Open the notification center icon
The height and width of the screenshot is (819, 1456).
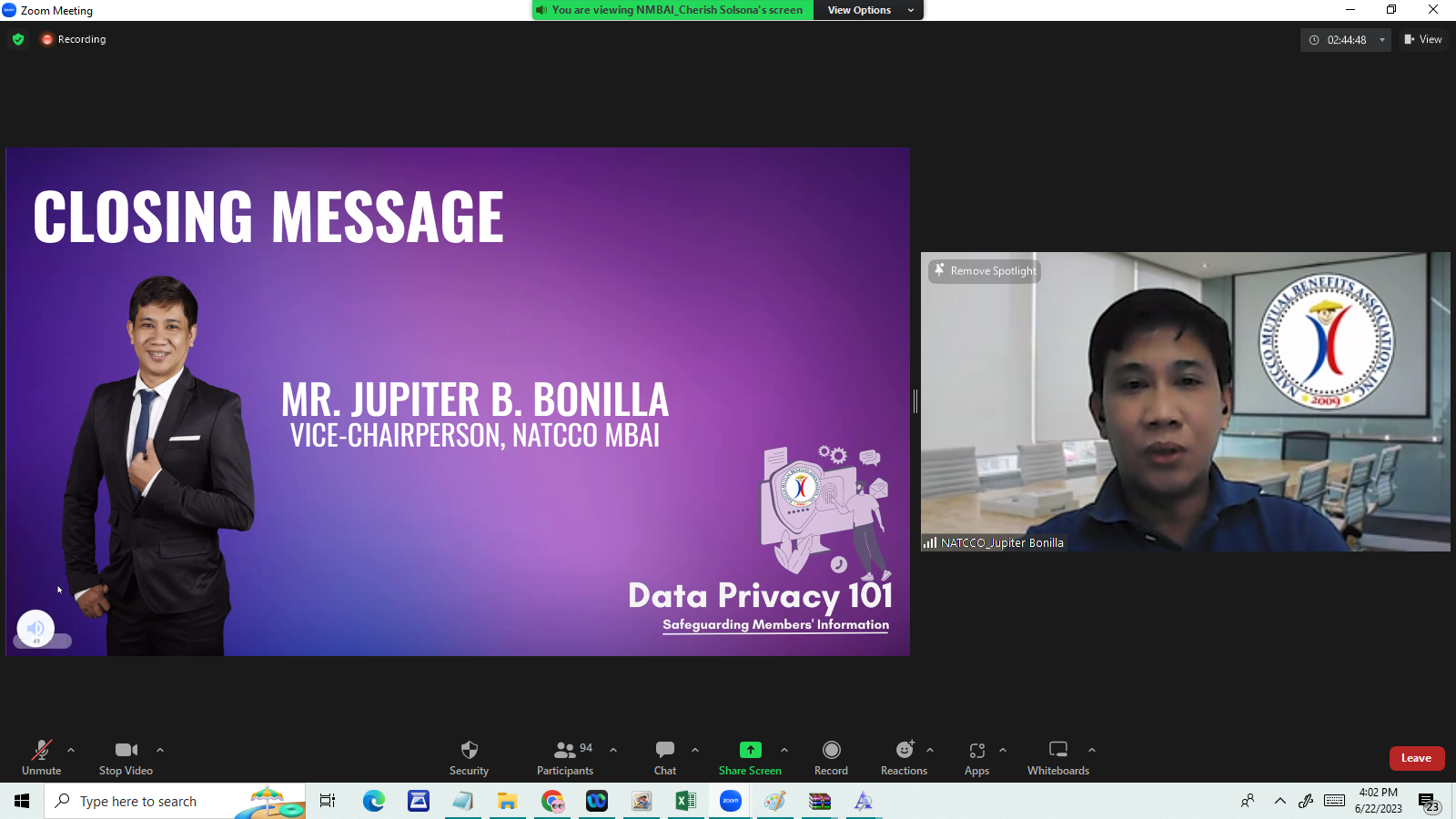coord(1429,802)
